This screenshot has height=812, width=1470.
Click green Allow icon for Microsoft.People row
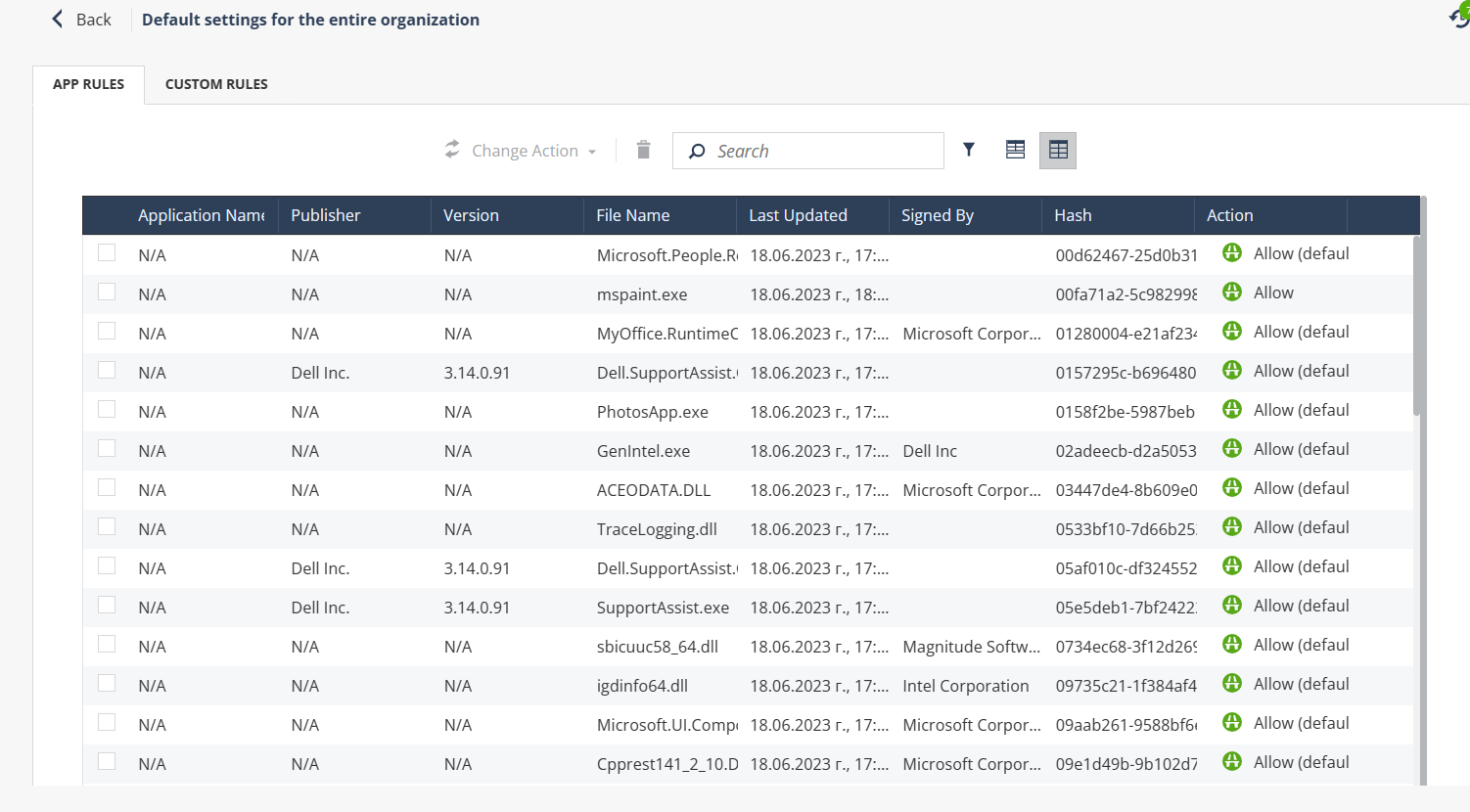[1232, 252]
